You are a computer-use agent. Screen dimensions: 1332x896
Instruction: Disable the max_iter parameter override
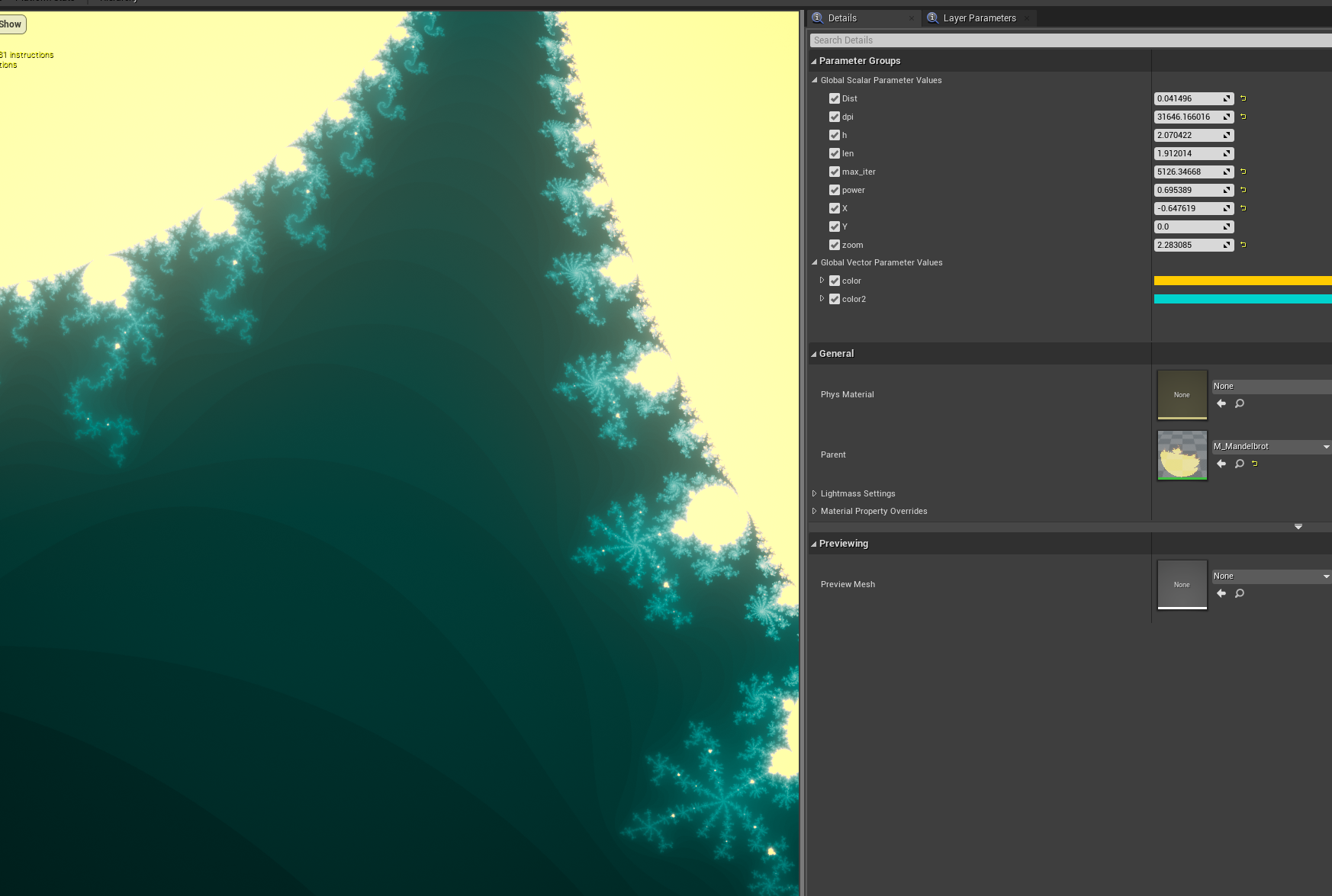pos(835,172)
